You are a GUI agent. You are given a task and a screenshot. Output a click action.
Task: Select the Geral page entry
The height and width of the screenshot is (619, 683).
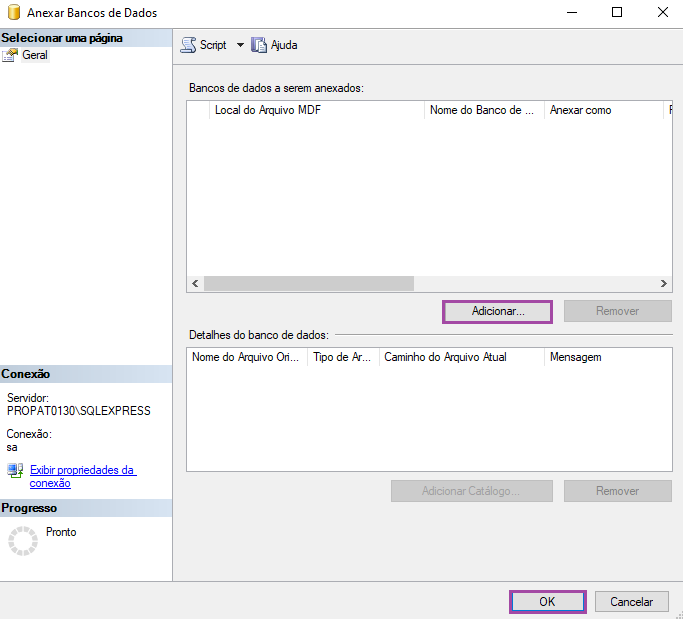(35, 55)
